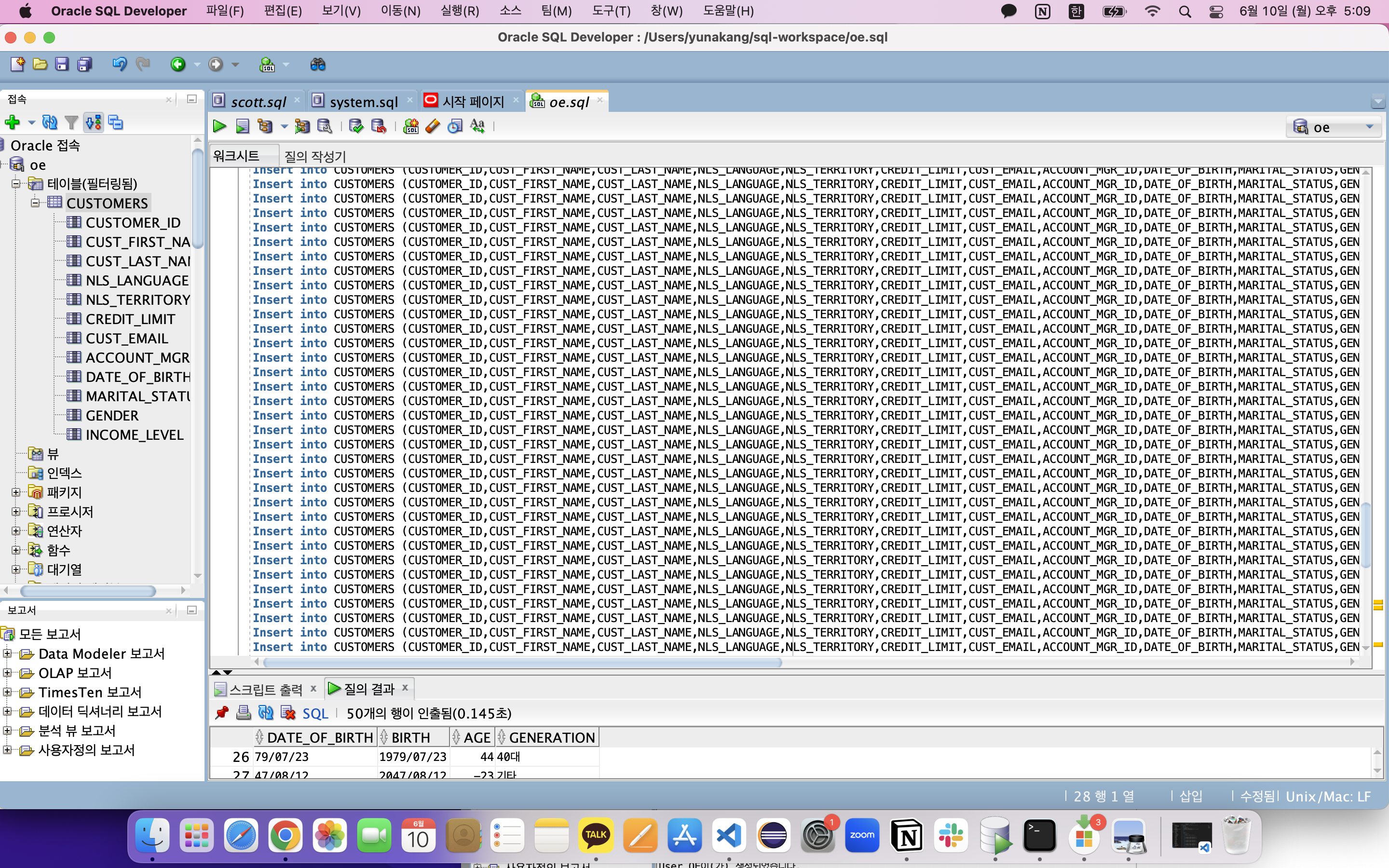The width and height of the screenshot is (1389, 868).
Task: Open SQL History clock icon
Action: [455, 126]
